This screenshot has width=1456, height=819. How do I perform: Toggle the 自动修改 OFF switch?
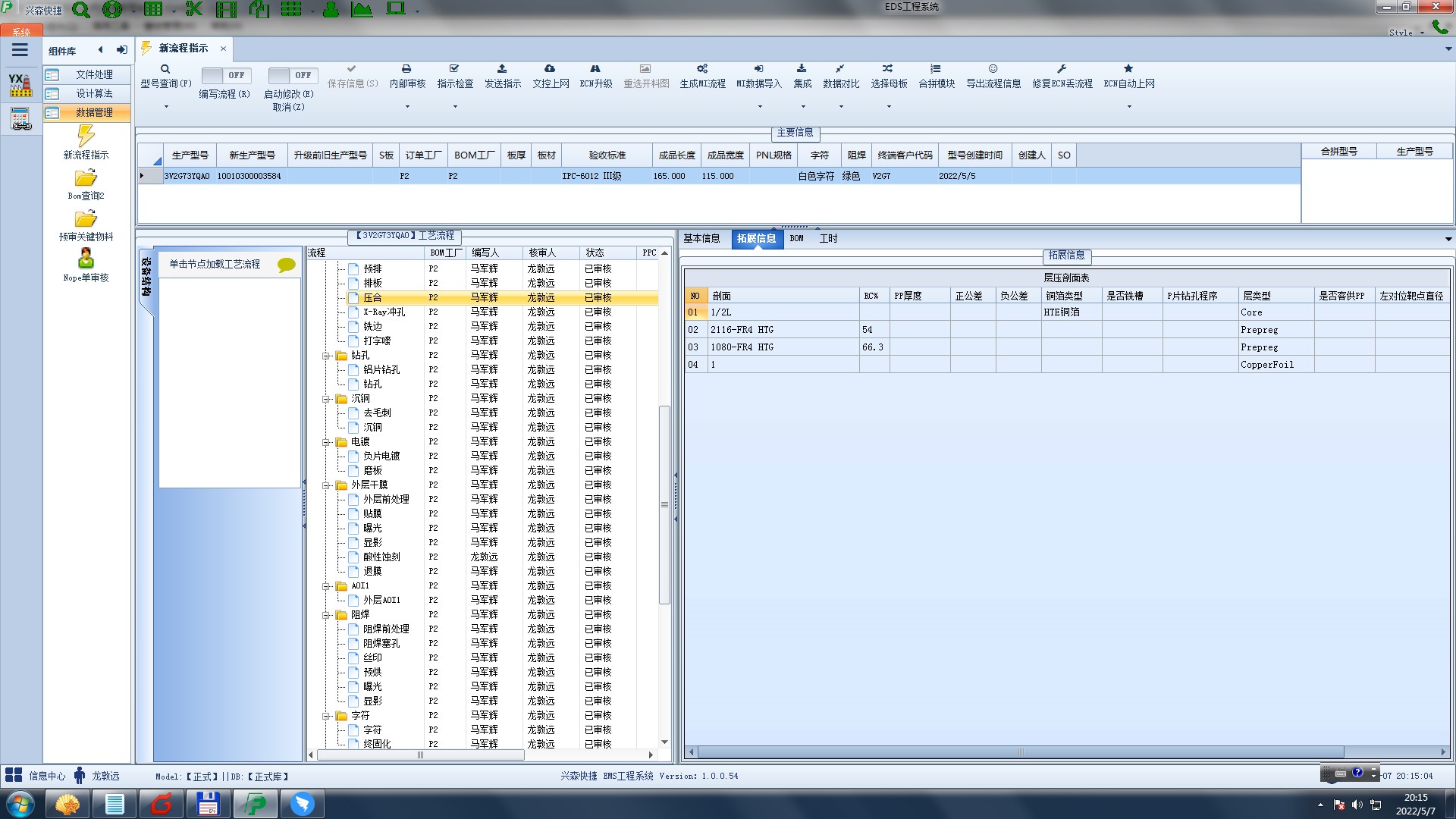pyautogui.click(x=293, y=75)
